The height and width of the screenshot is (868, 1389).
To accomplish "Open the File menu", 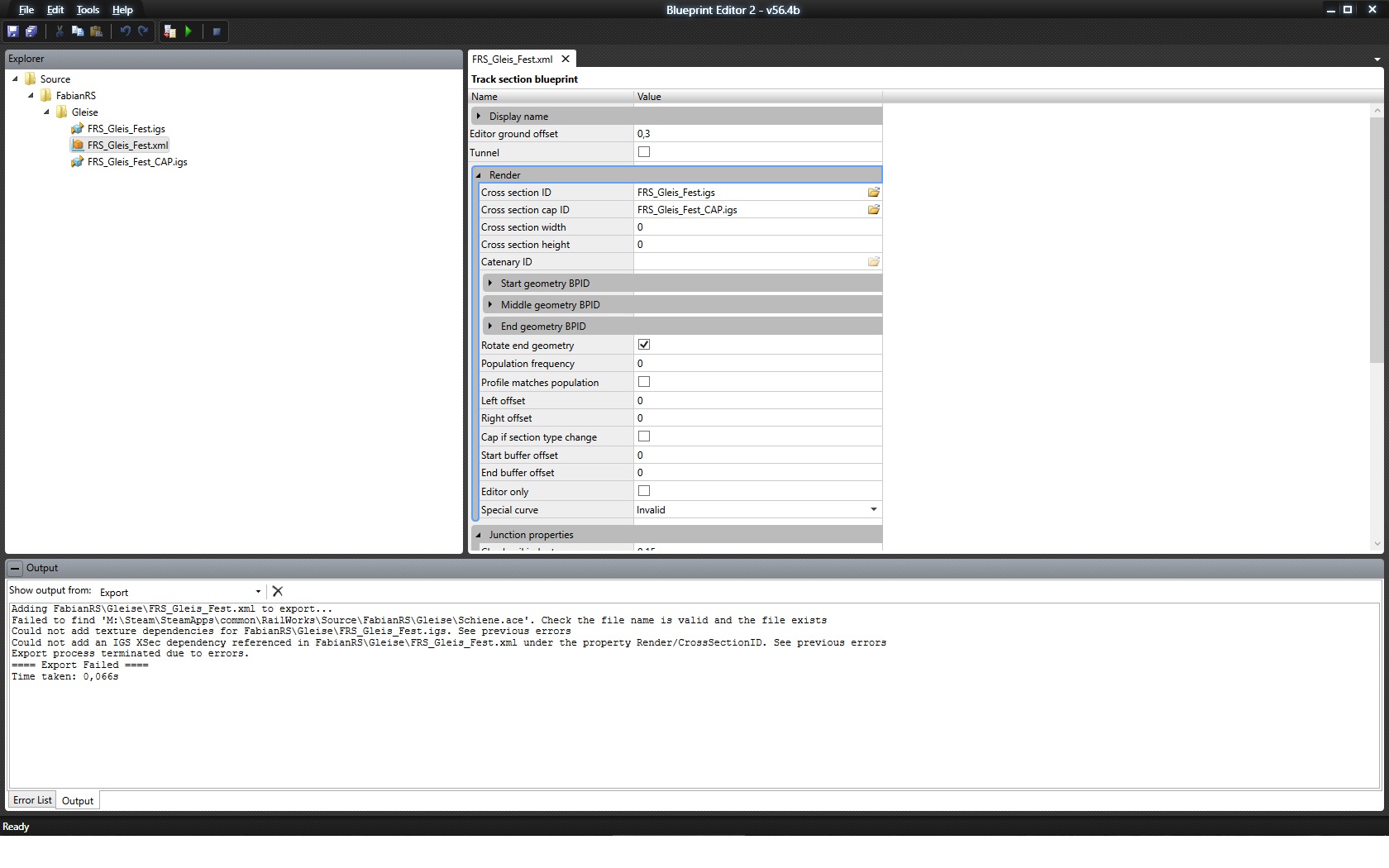I will 26,10.
